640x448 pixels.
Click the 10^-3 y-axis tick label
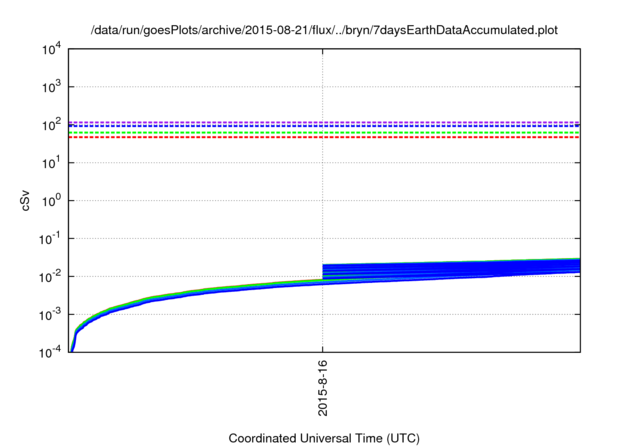[50, 315]
